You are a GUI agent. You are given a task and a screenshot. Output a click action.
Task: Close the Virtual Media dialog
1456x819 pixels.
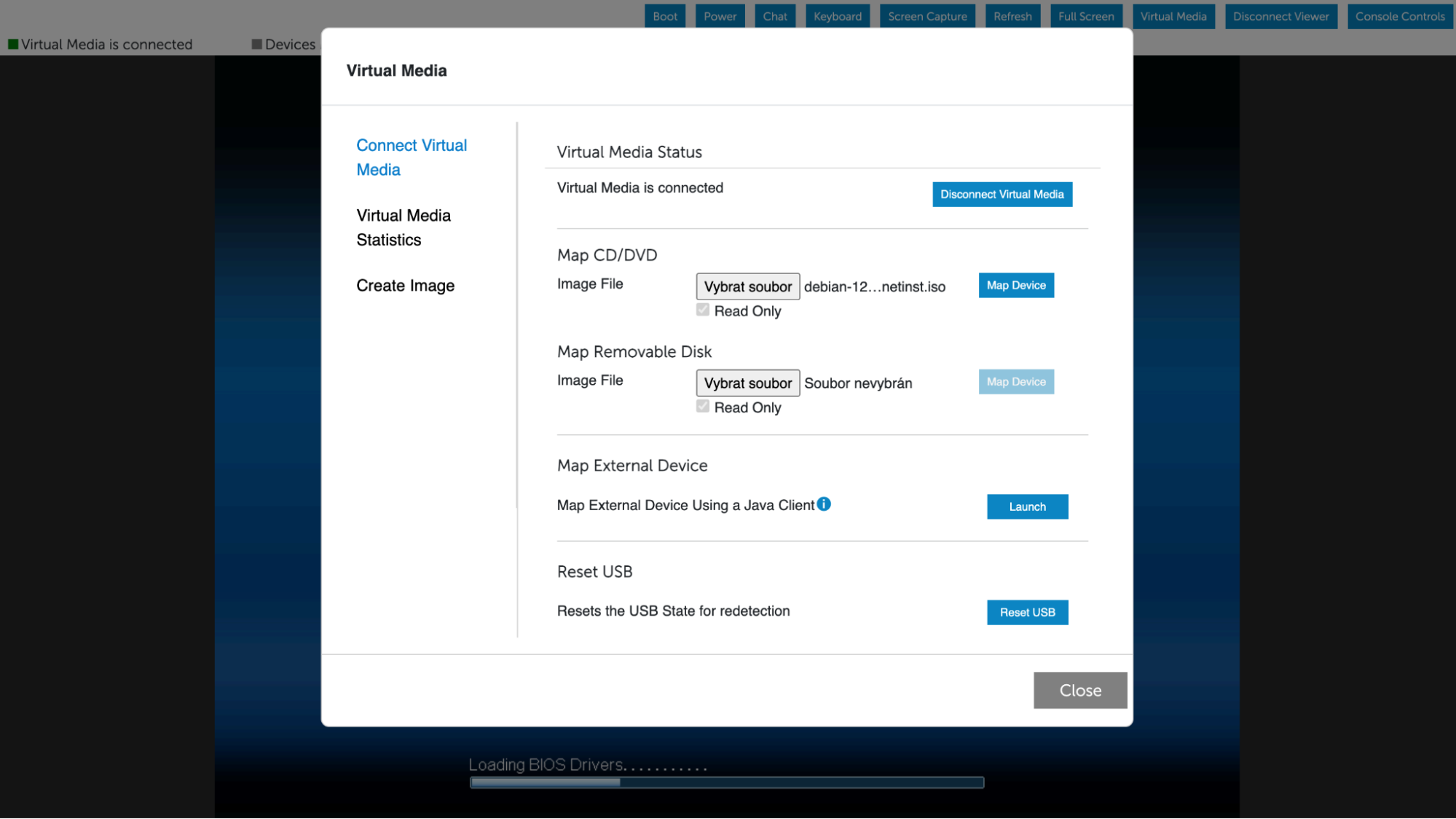coord(1080,690)
